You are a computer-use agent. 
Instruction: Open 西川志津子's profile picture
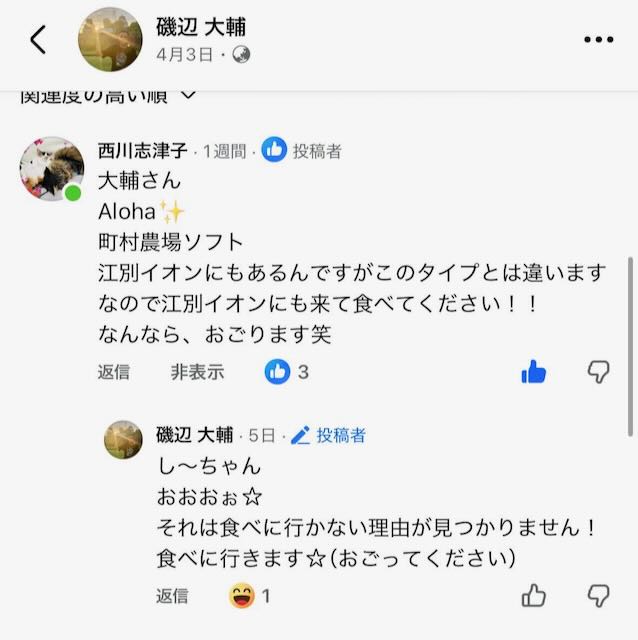51,168
